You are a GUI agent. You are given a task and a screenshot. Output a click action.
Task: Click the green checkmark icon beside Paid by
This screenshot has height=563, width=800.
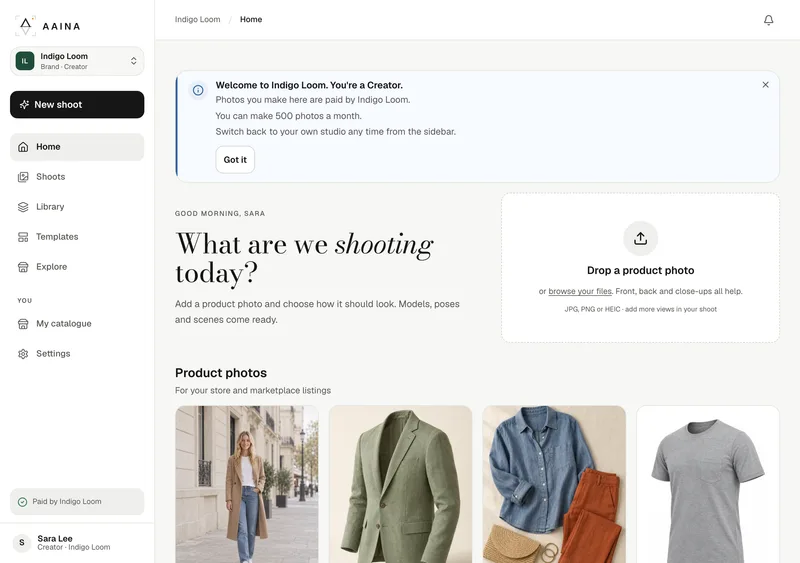click(x=22, y=502)
